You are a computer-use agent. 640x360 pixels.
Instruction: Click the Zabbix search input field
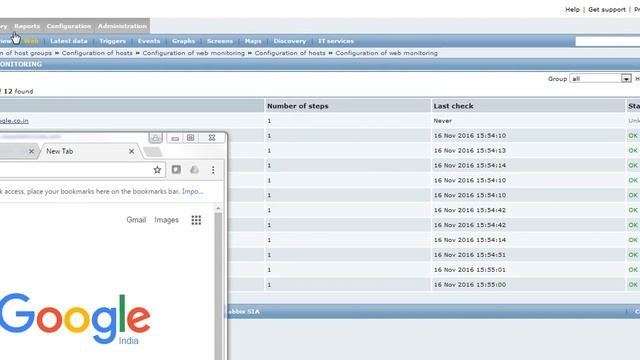(607, 41)
